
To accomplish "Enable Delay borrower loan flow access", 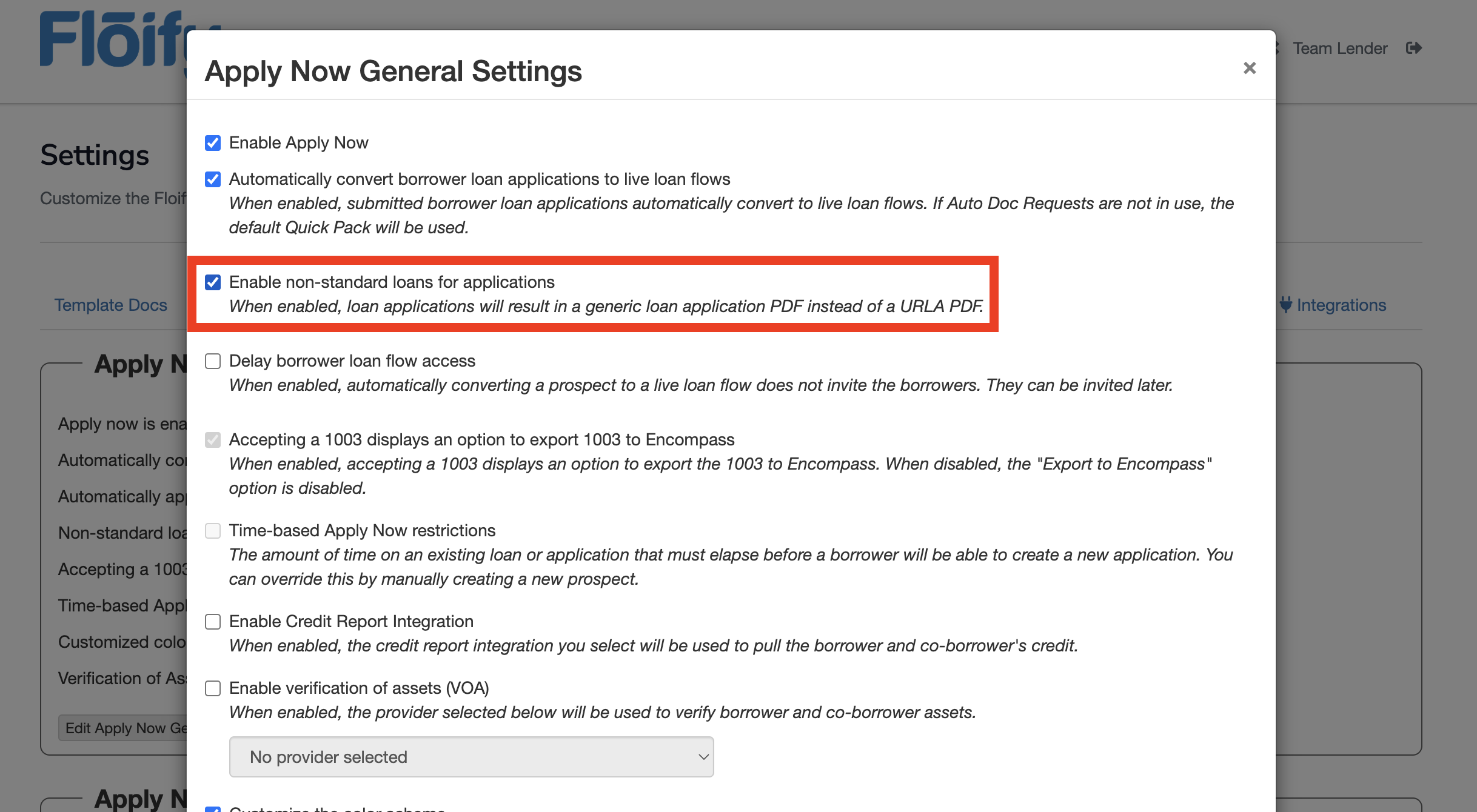I will coord(213,361).
